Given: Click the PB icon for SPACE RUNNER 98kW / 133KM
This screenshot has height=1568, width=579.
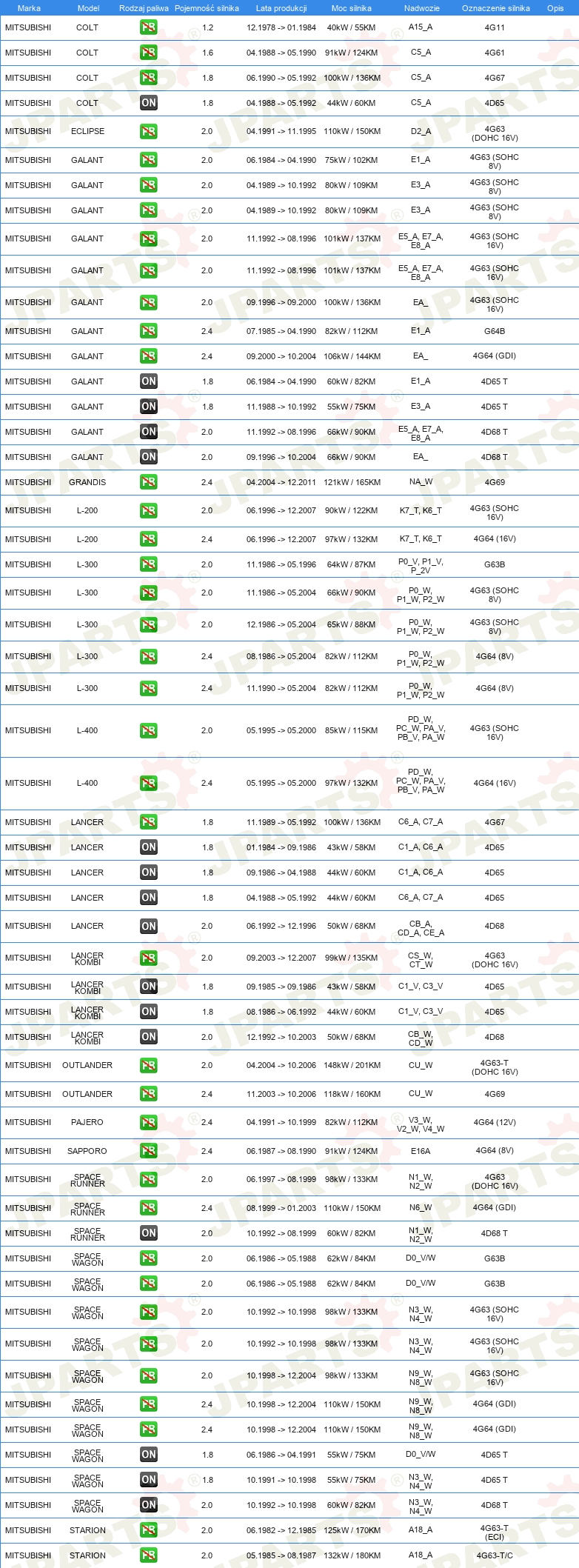Looking at the screenshot, I should click(x=149, y=1180).
